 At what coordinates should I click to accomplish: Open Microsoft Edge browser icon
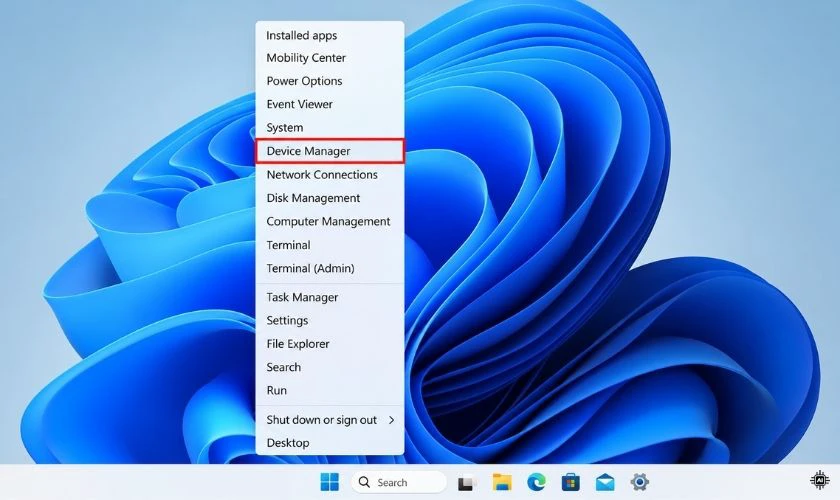pyautogui.click(x=536, y=482)
